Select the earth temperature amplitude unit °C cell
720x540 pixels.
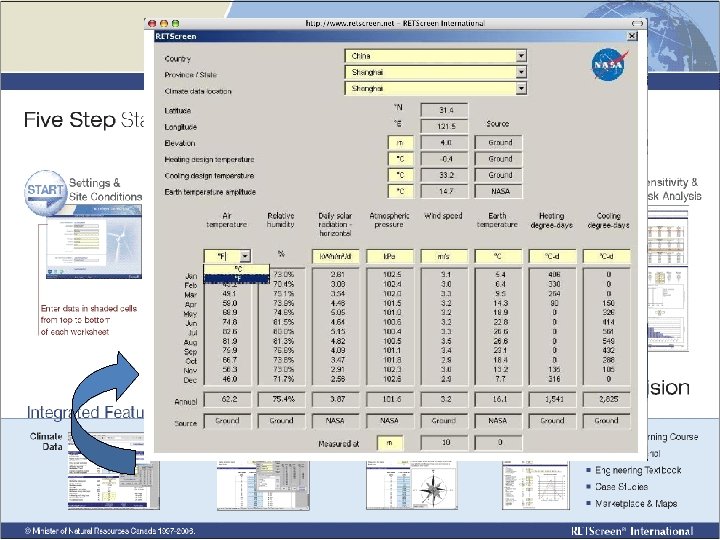pos(400,191)
